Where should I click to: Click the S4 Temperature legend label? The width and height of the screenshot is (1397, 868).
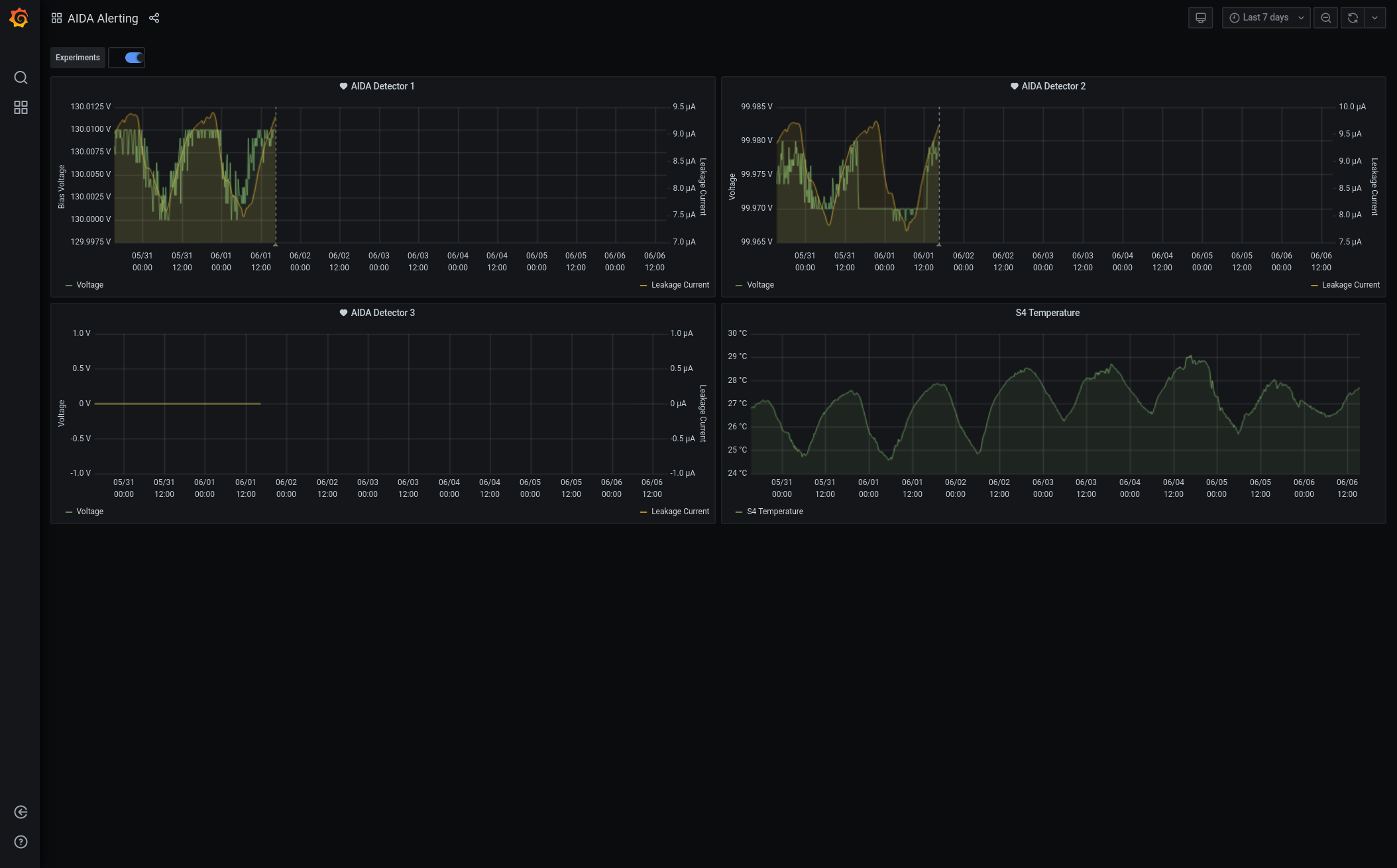[x=775, y=512]
